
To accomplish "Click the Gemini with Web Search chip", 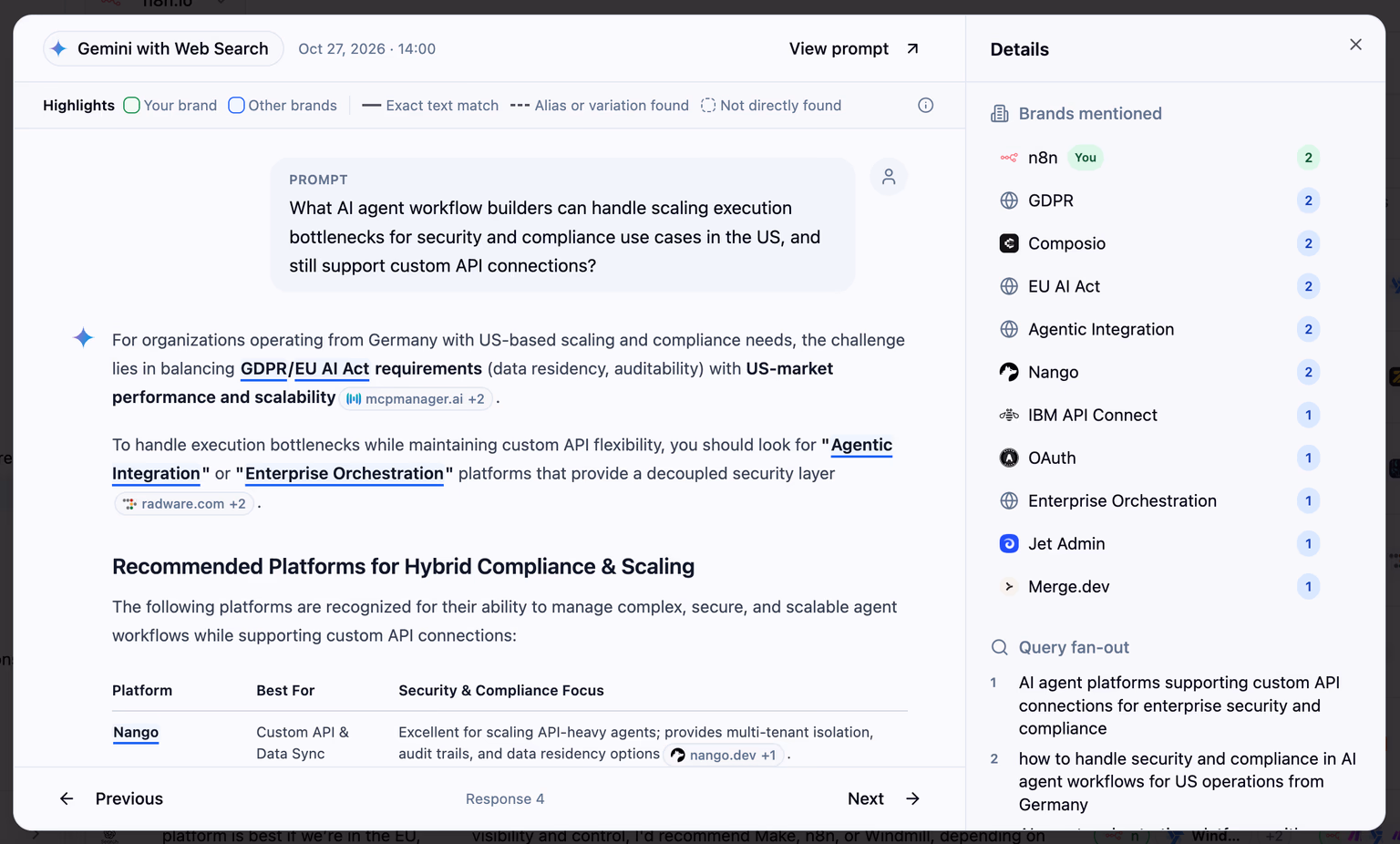I will point(163,48).
